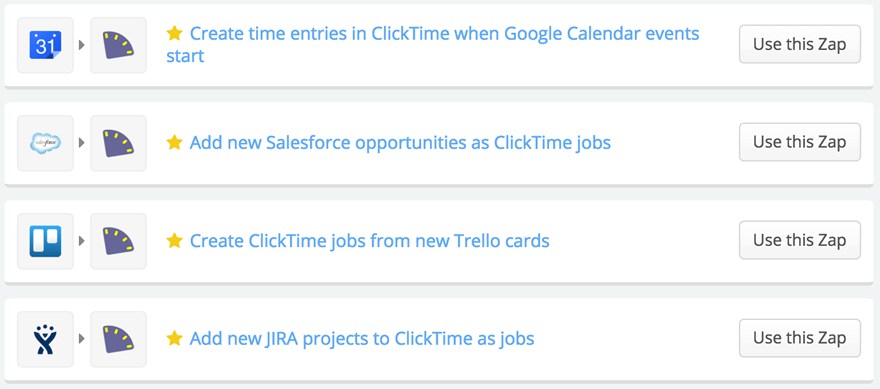The height and width of the screenshot is (389, 880).
Task: Open 'Create time entries in ClickTime' link
Action: (433, 45)
